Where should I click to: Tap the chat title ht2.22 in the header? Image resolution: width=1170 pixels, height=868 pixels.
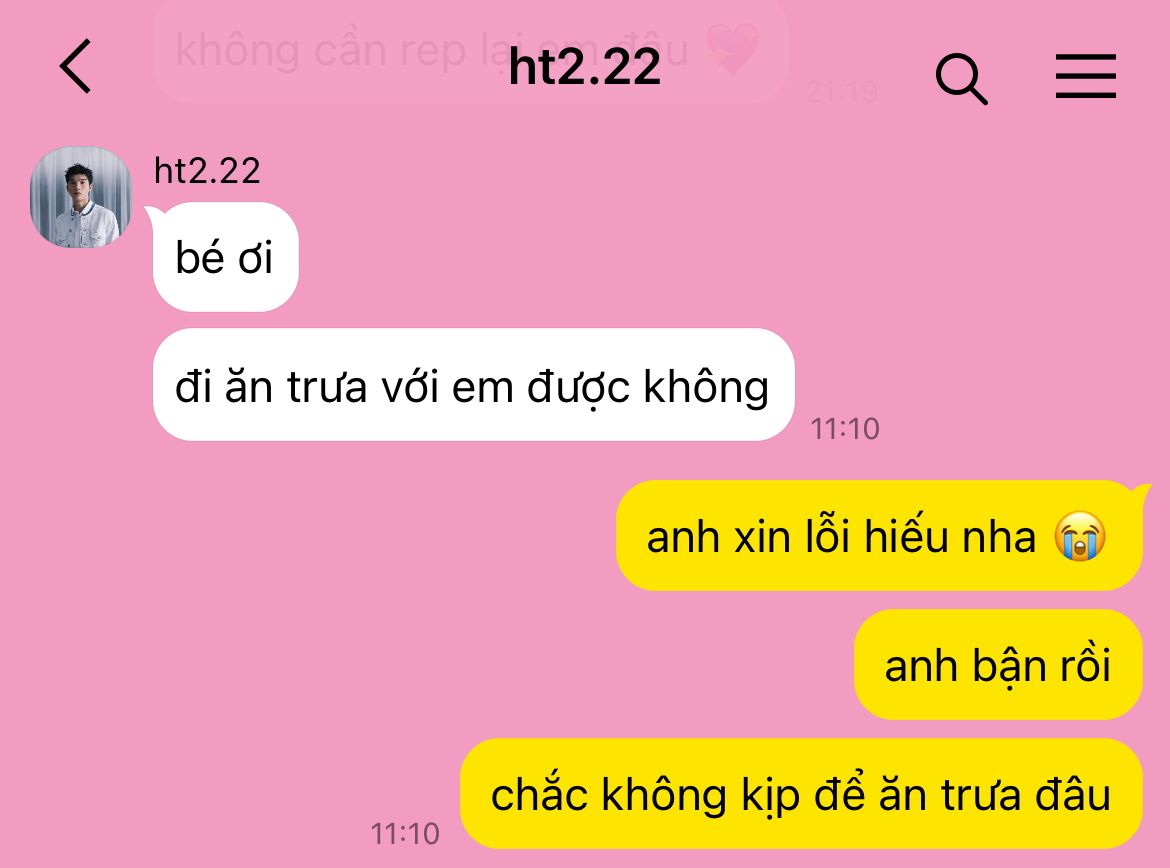click(x=584, y=67)
